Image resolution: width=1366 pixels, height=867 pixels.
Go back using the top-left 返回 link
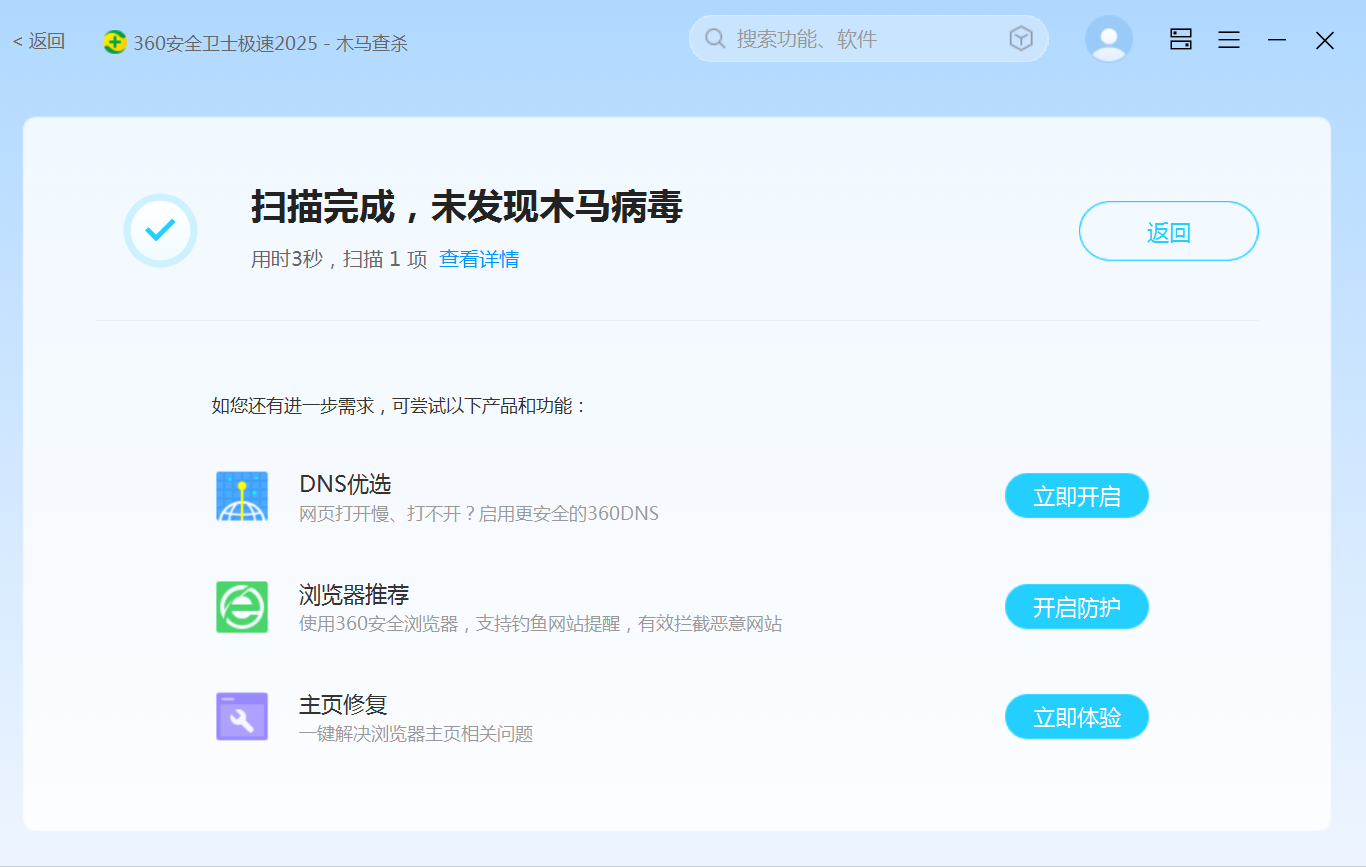(x=39, y=42)
